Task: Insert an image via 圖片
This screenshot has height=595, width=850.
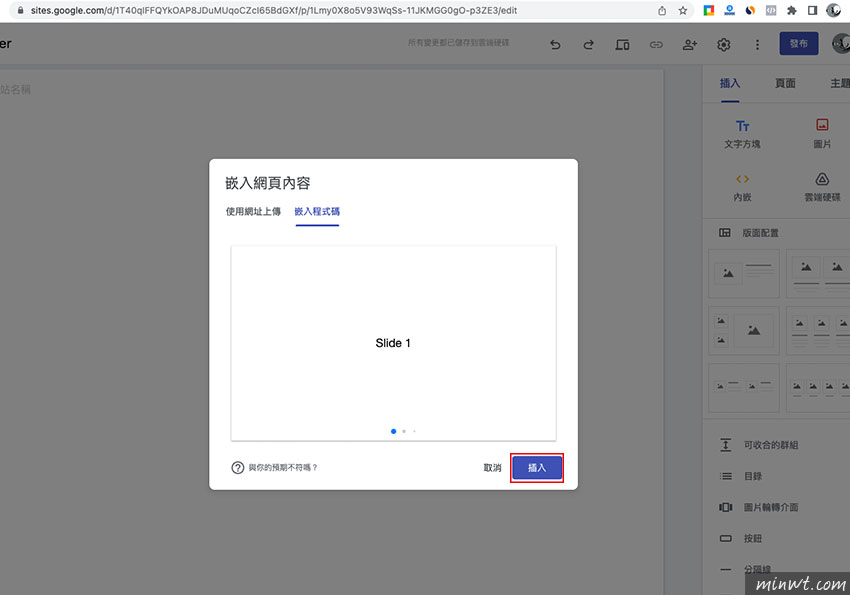Action: pos(822,134)
